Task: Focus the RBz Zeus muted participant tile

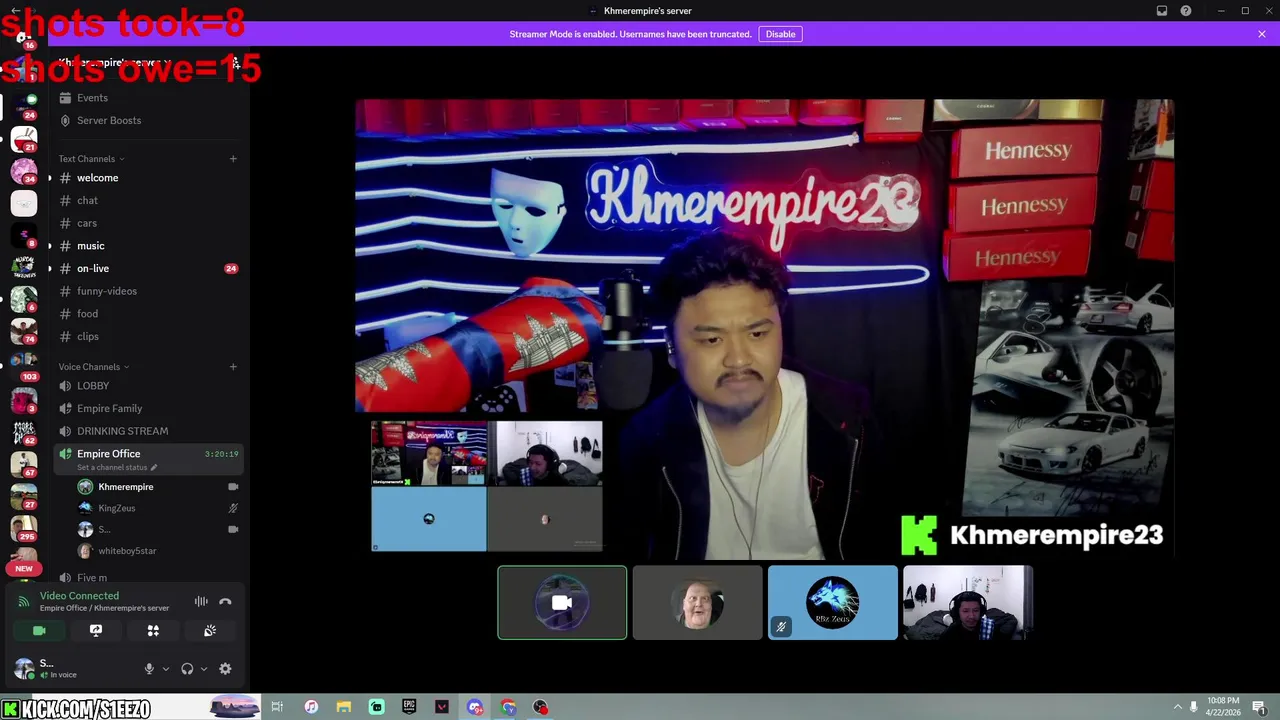Action: point(833,602)
